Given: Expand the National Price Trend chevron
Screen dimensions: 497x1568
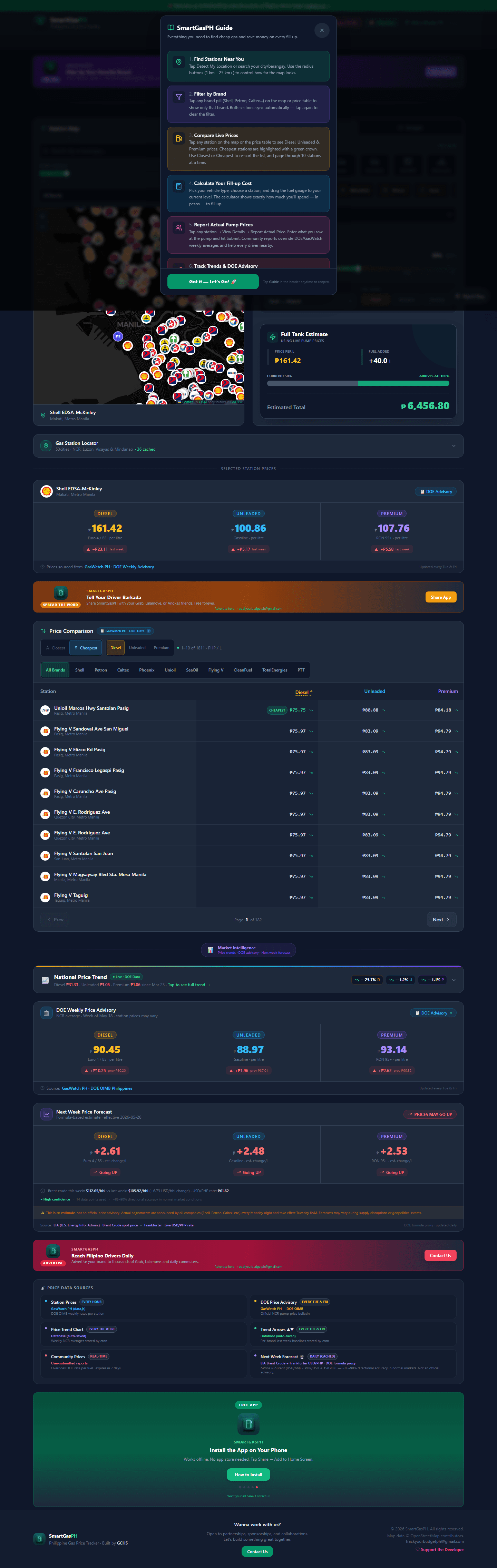Looking at the screenshot, I should point(454,980).
